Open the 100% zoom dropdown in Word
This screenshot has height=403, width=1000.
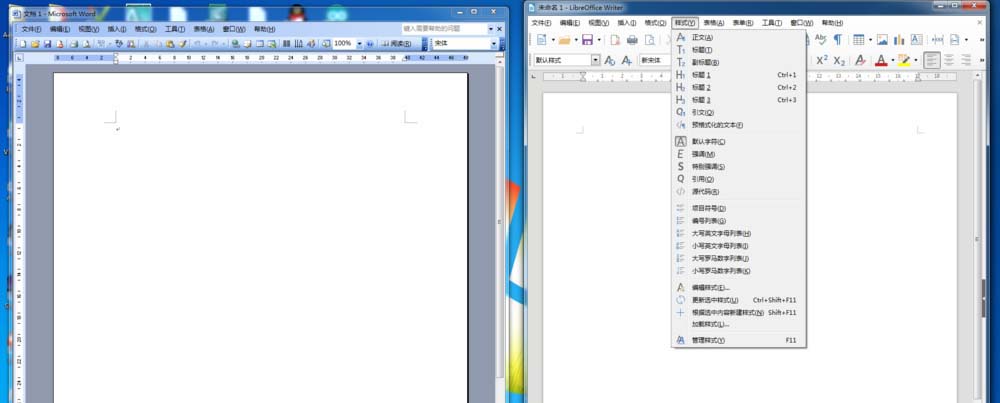pyautogui.click(x=358, y=44)
